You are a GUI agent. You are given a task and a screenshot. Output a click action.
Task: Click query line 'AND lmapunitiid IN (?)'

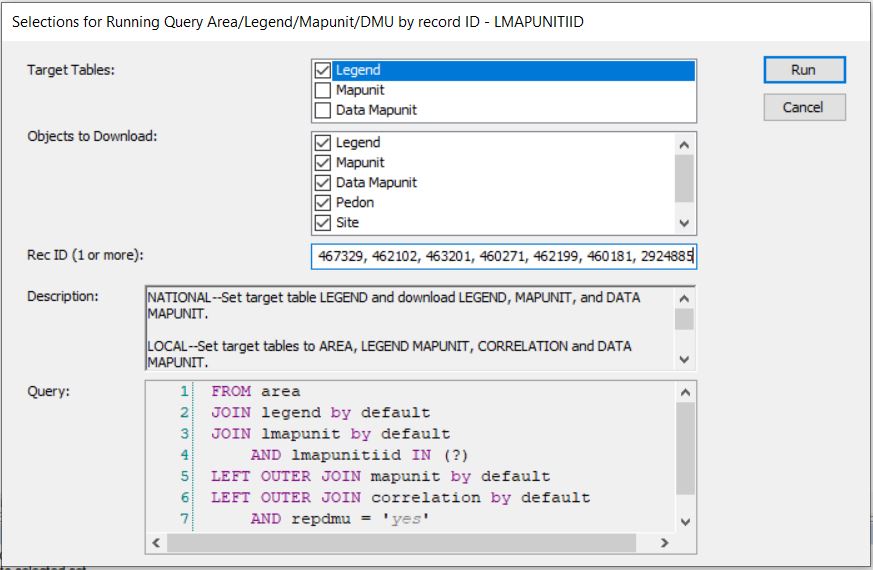(360, 455)
